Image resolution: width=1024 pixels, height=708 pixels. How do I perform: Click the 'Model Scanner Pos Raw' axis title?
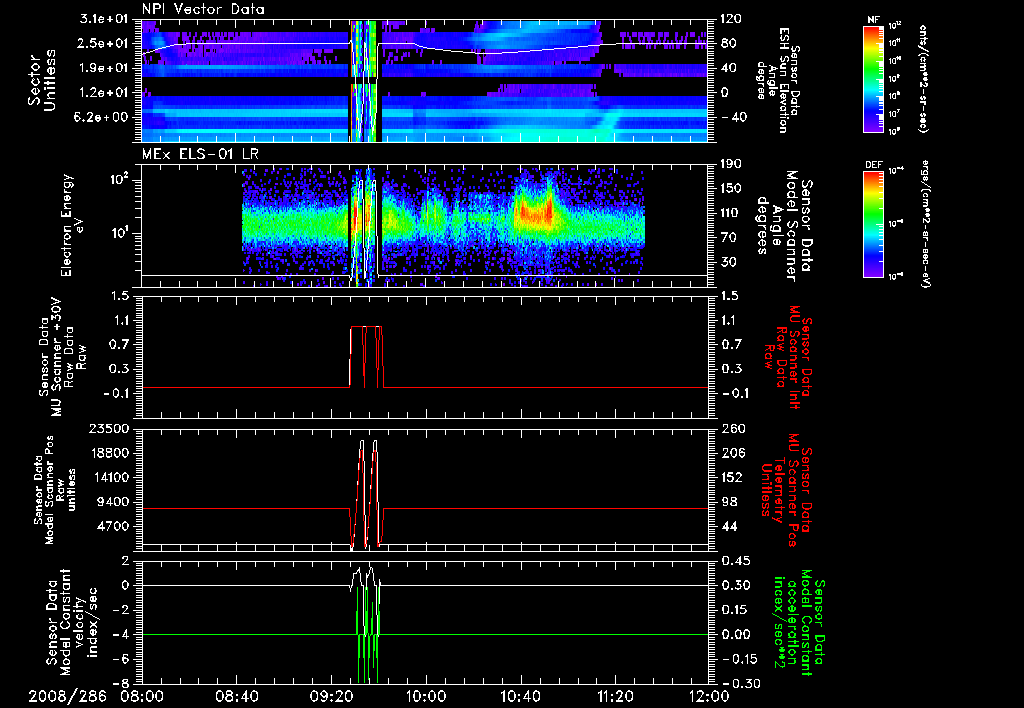54,490
